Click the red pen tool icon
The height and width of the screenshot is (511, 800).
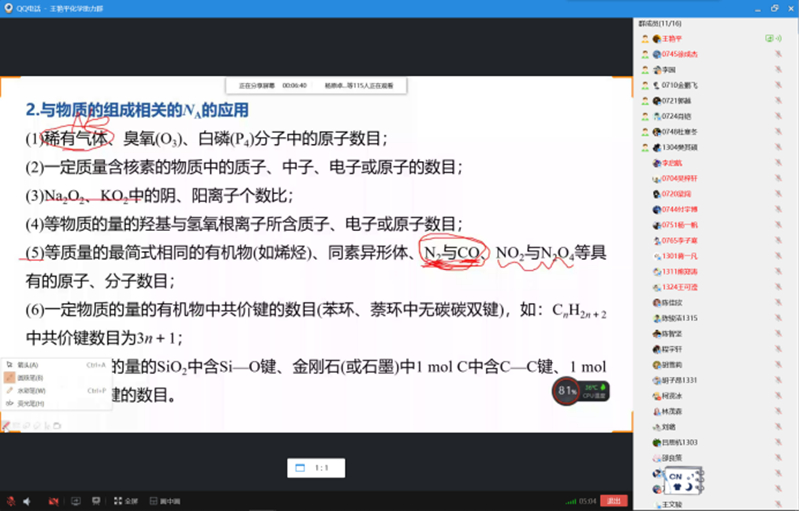(x=7, y=426)
